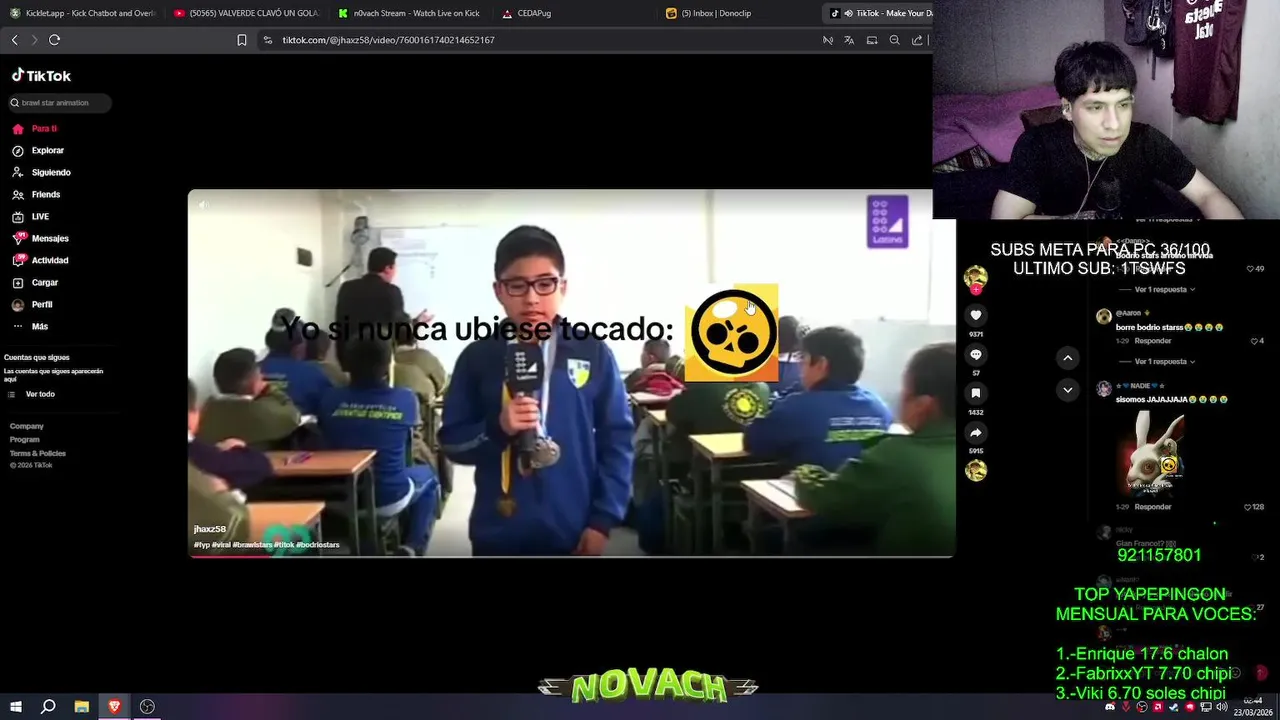Go back in browser
The height and width of the screenshot is (720, 1280).
coord(14,40)
